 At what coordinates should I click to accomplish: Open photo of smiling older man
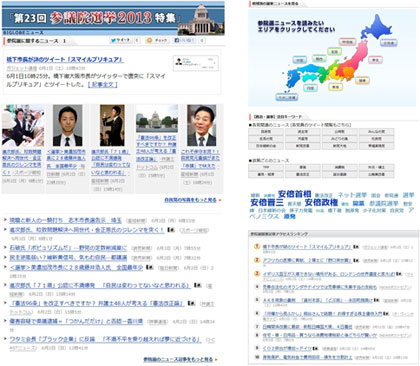[201, 125]
